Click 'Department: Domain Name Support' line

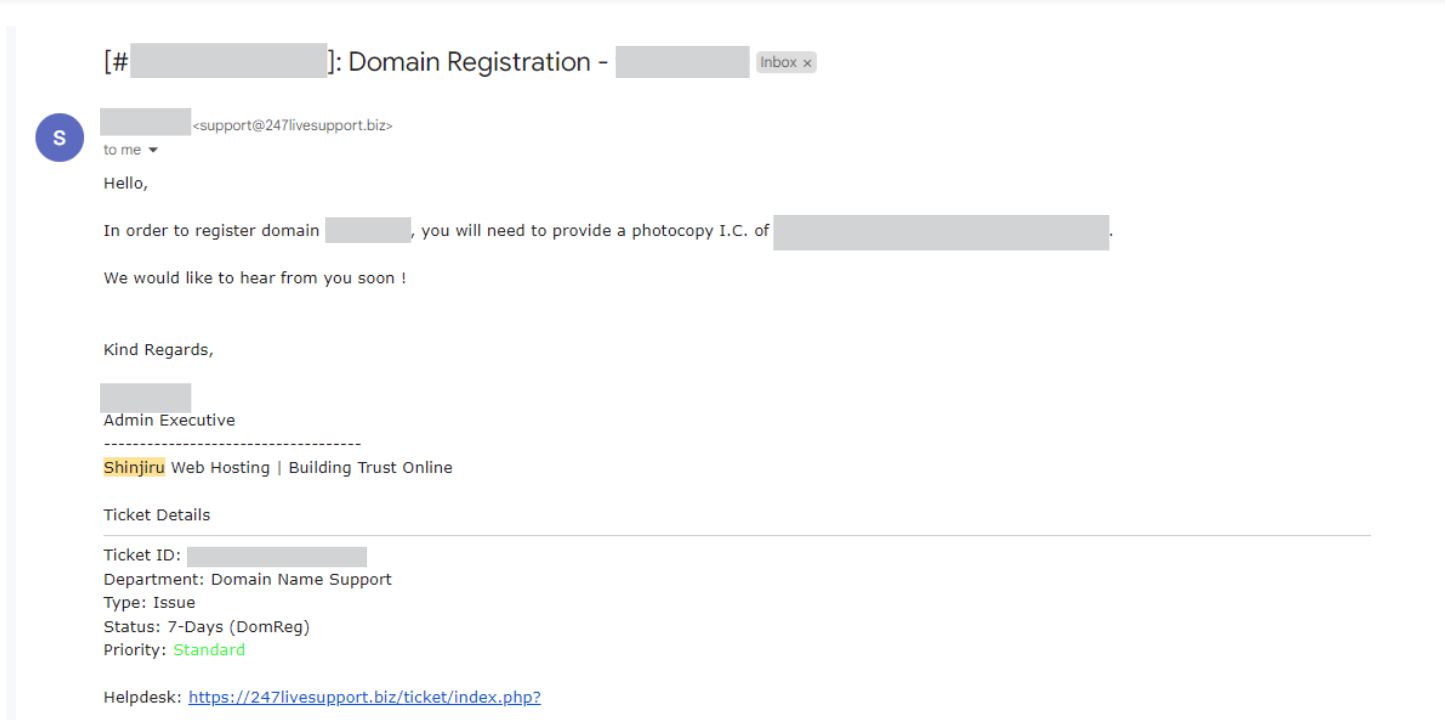pos(248,579)
